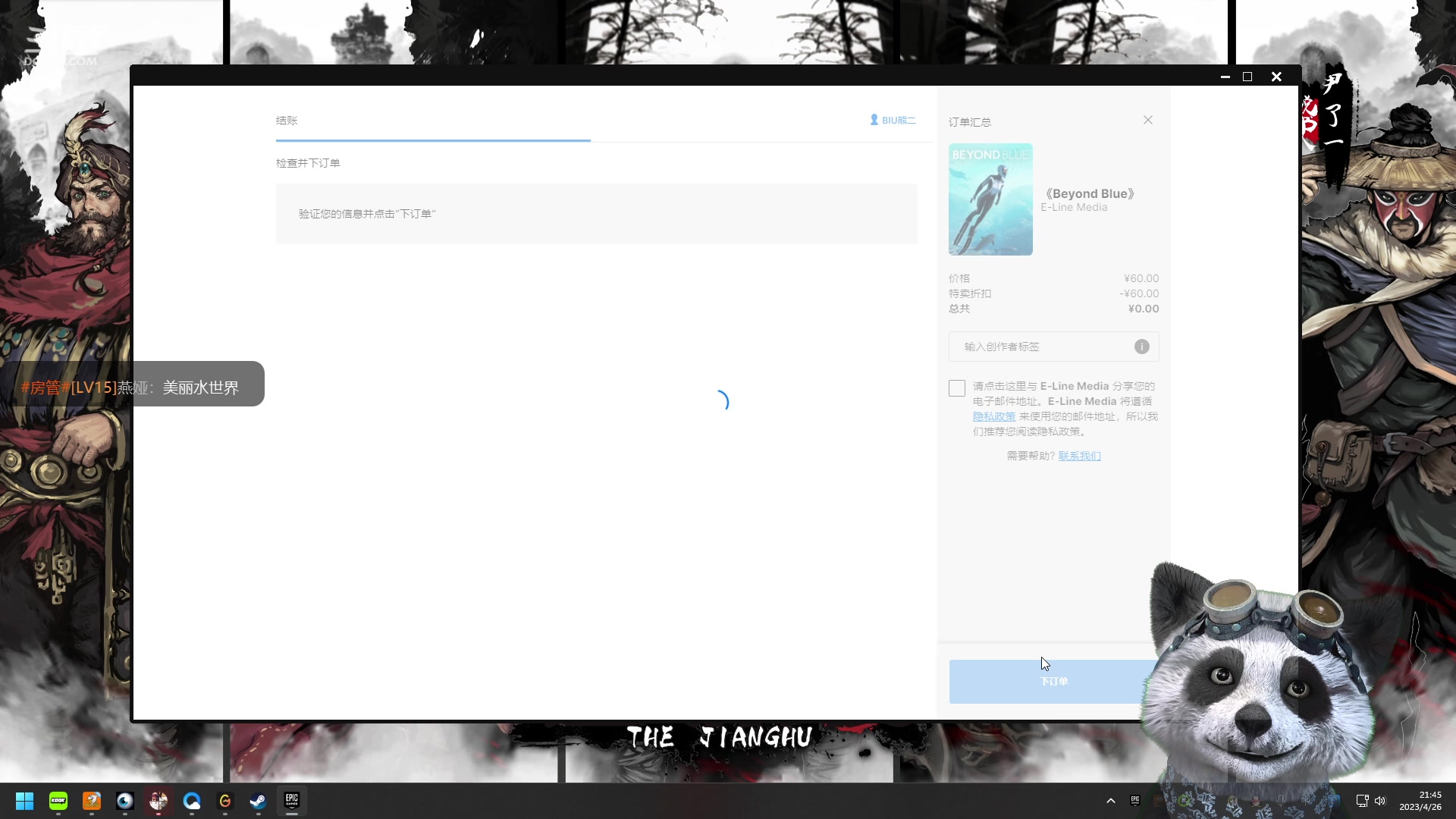Open the Windows Start menu
The width and height of the screenshot is (1456, 819).
click(x=25, y=801)
